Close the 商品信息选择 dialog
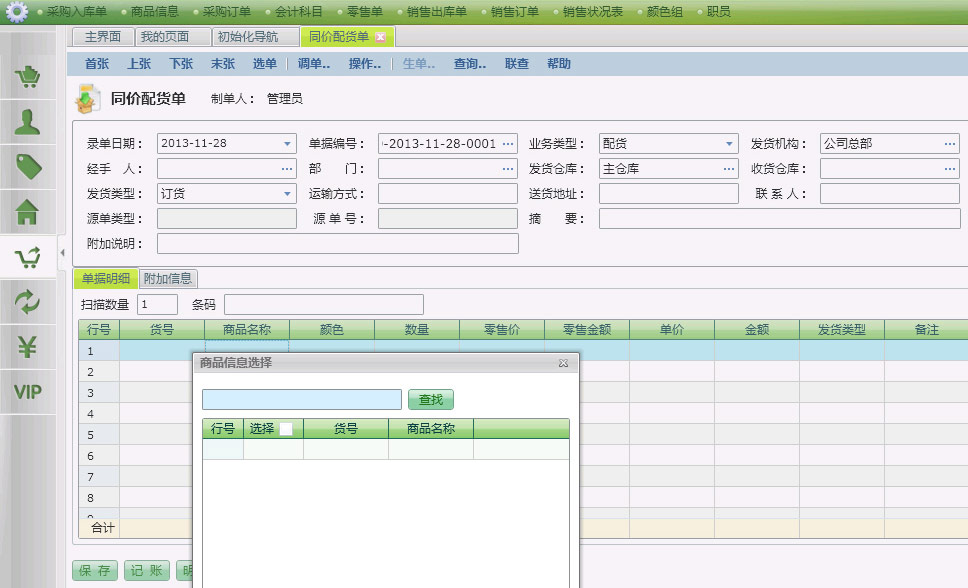The height and width of the screenshot is (588, 968). (563, 363)
